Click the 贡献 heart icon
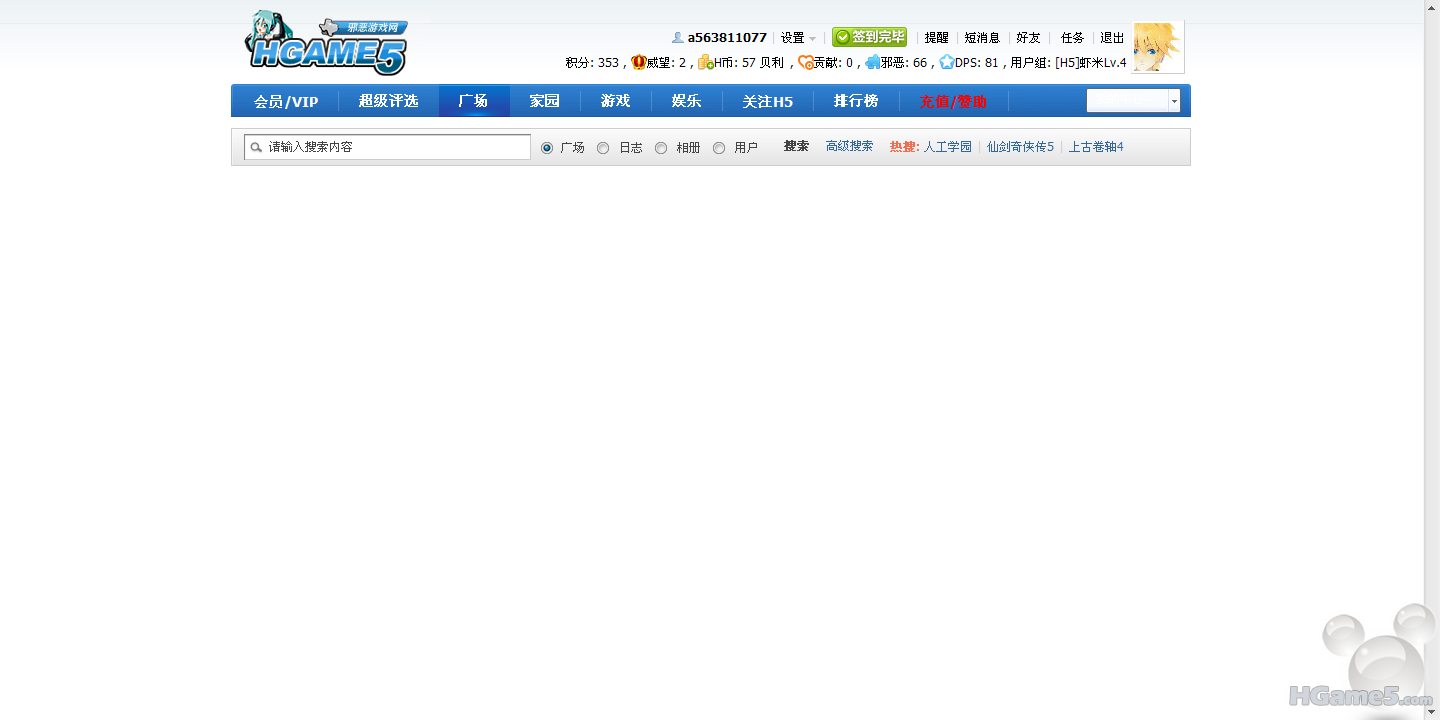This screenshot has height=720, width=1440. click(x=805, y=62)
